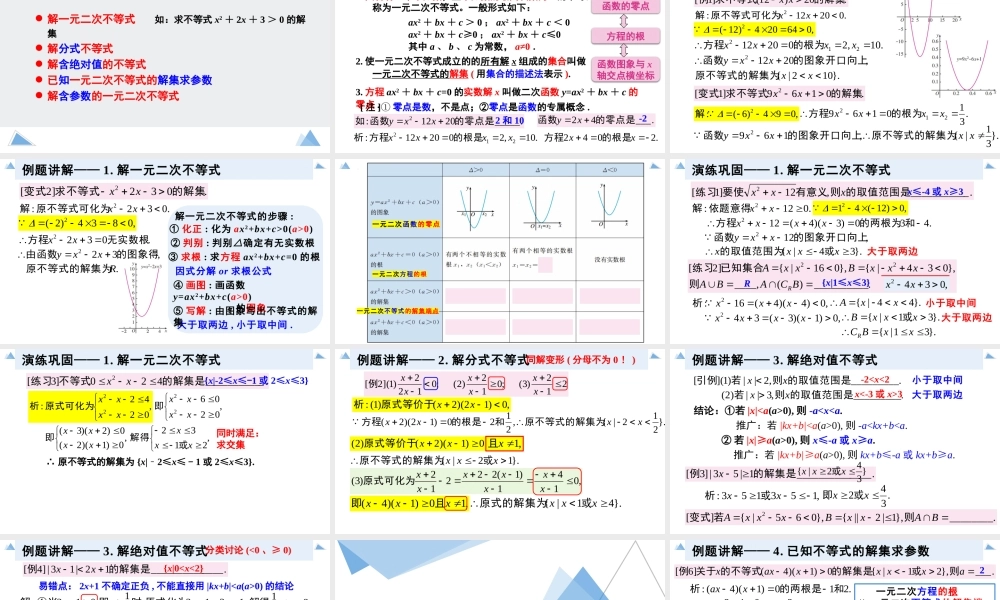Select the practice slide containing [练习1]
This screenshot has height=600, width=1000.
(x=835, y=251)
